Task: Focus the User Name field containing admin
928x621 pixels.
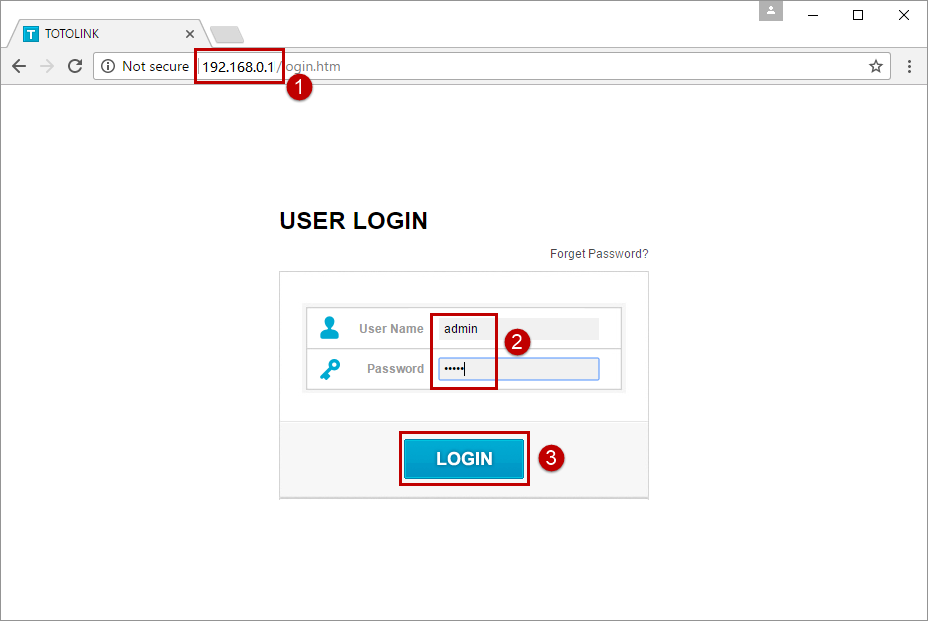Action: 518,329
